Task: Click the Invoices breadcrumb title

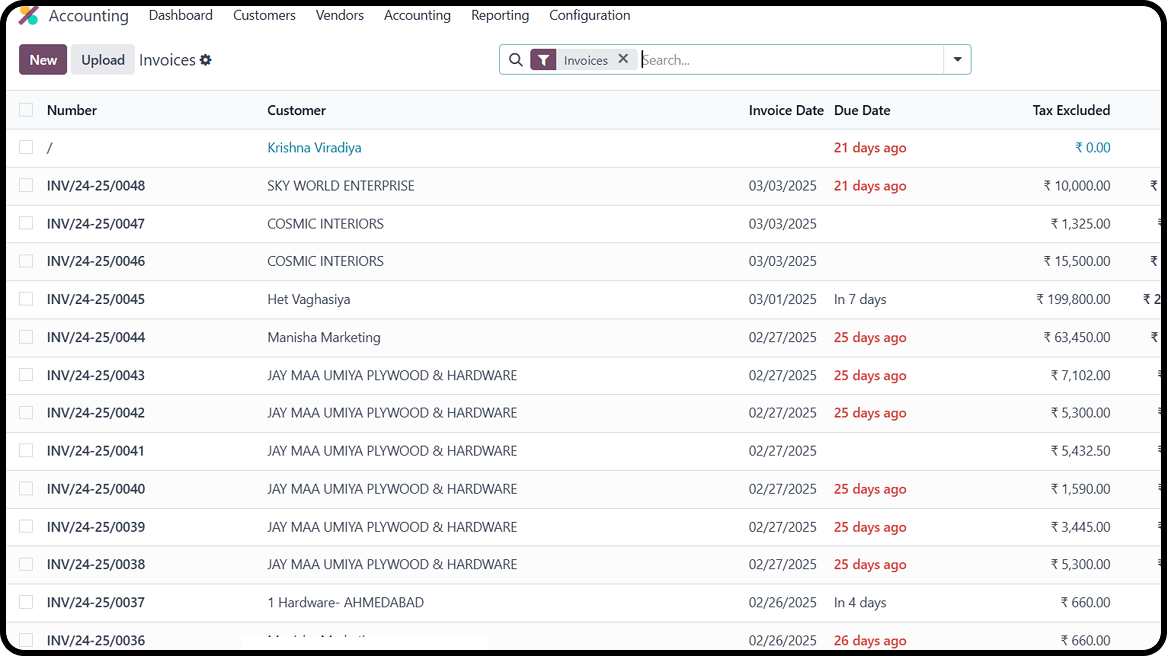Action: (x=167, y=60)
